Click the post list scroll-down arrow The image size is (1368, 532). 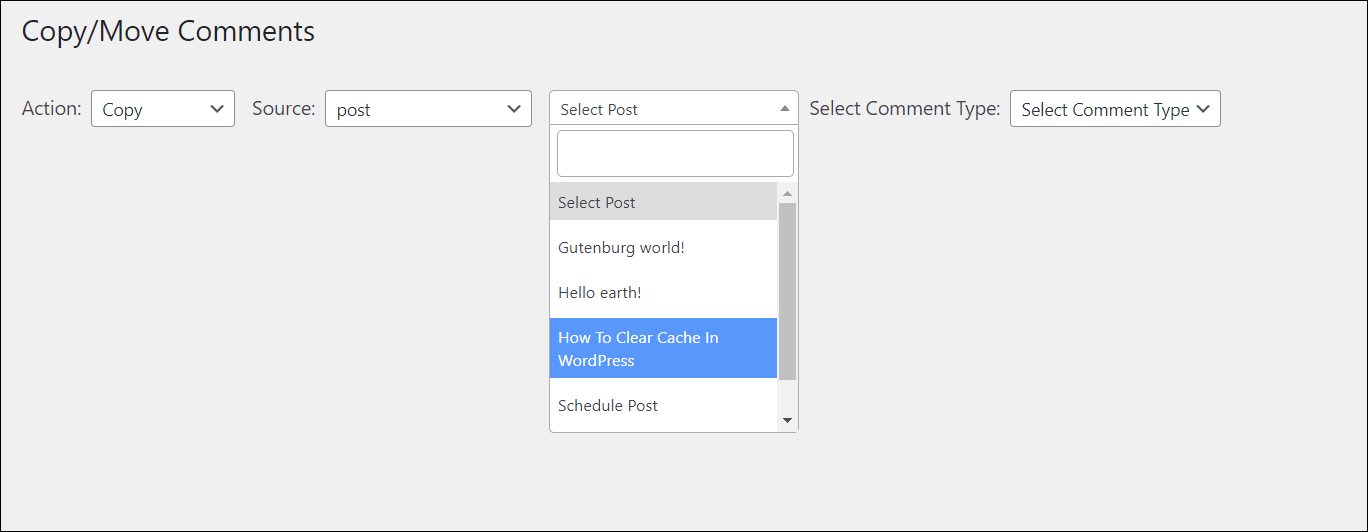[x=787, y=421]
